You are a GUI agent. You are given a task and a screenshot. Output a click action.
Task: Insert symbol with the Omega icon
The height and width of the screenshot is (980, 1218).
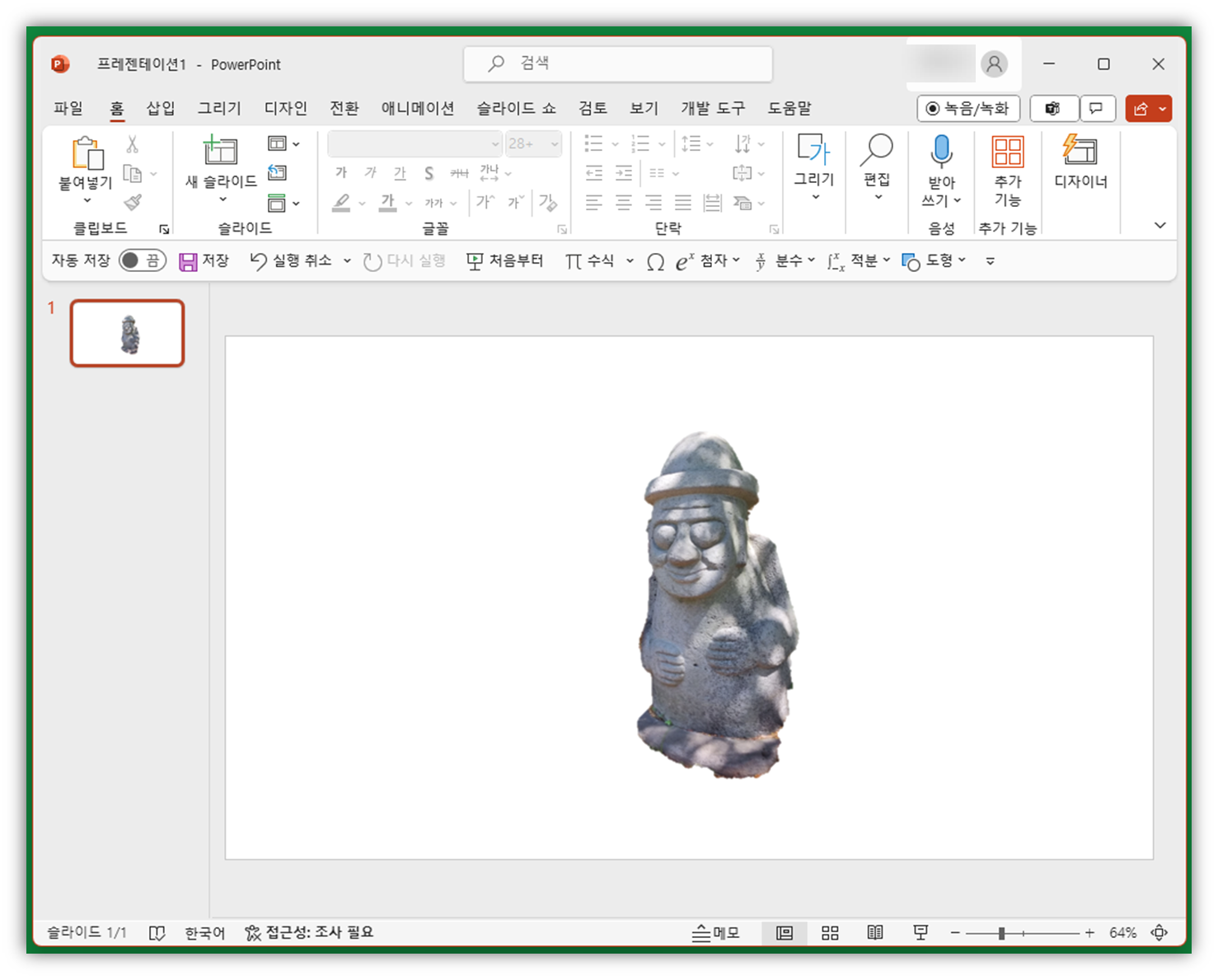tap(655, 262)
